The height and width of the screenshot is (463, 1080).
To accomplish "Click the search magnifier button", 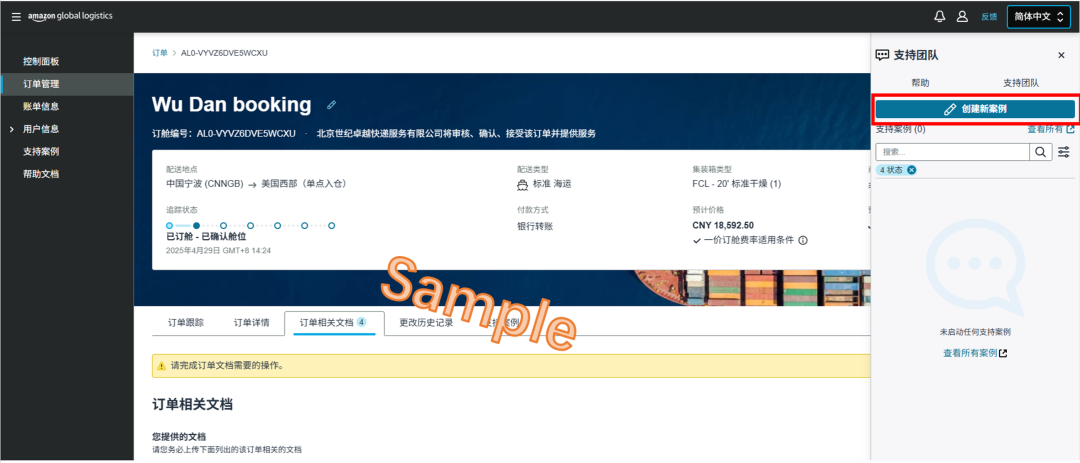I will 1041,152.
